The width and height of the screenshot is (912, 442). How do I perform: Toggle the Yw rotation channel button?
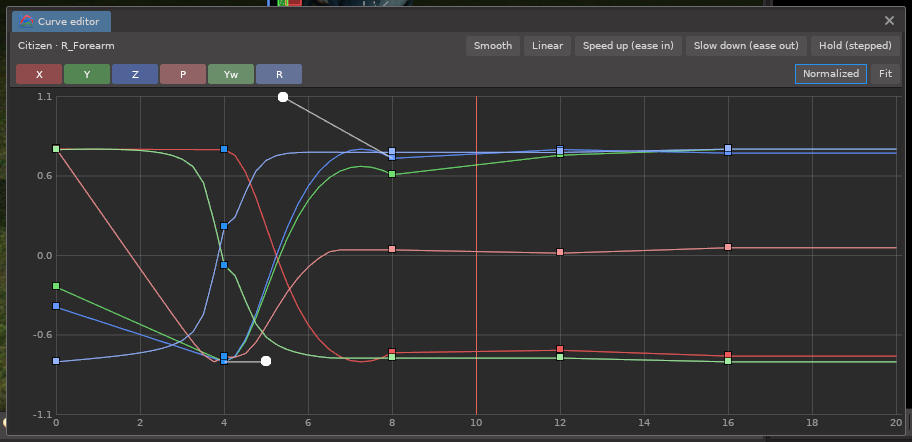pos(231,74)
